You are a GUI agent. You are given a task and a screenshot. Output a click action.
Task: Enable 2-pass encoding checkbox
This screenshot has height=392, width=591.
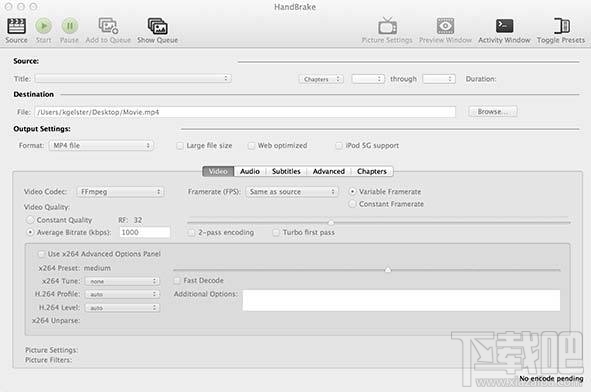(x=191, y=233)
